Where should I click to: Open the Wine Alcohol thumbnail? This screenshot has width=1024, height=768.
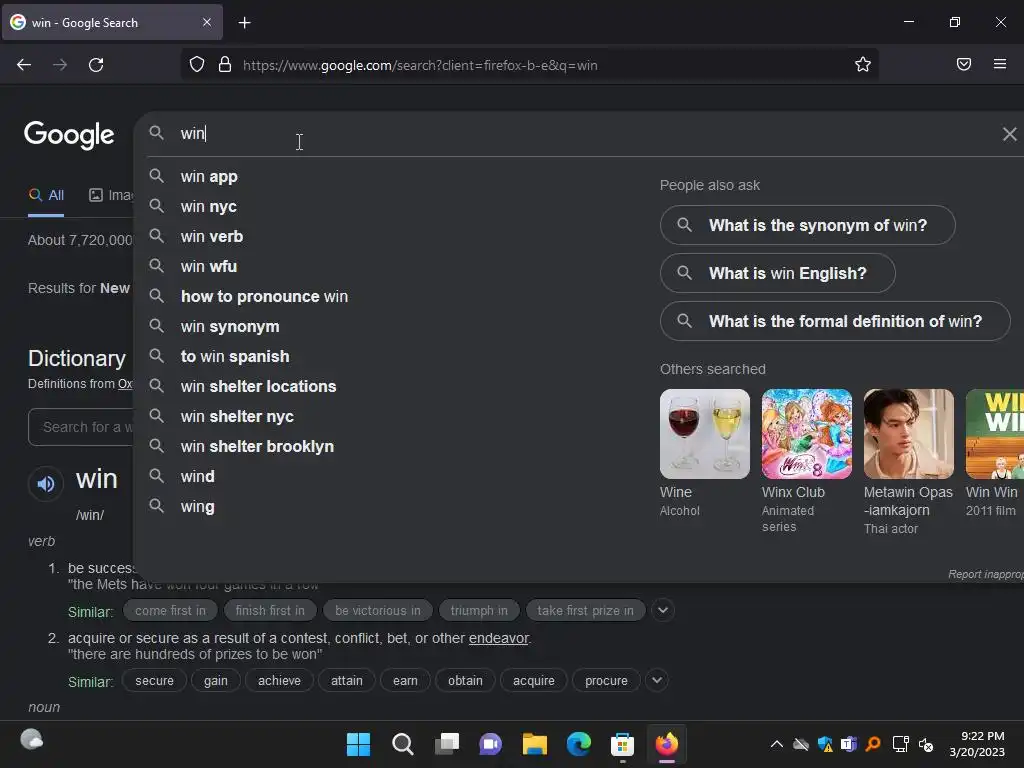[705, 434]
